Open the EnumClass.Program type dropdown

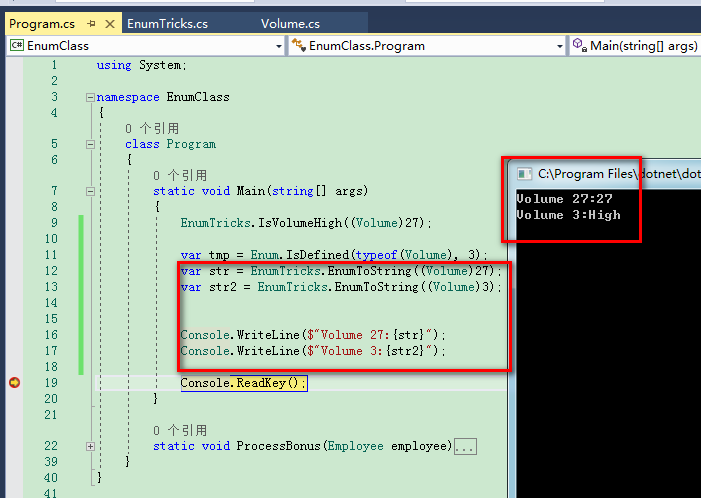point(560,46)
